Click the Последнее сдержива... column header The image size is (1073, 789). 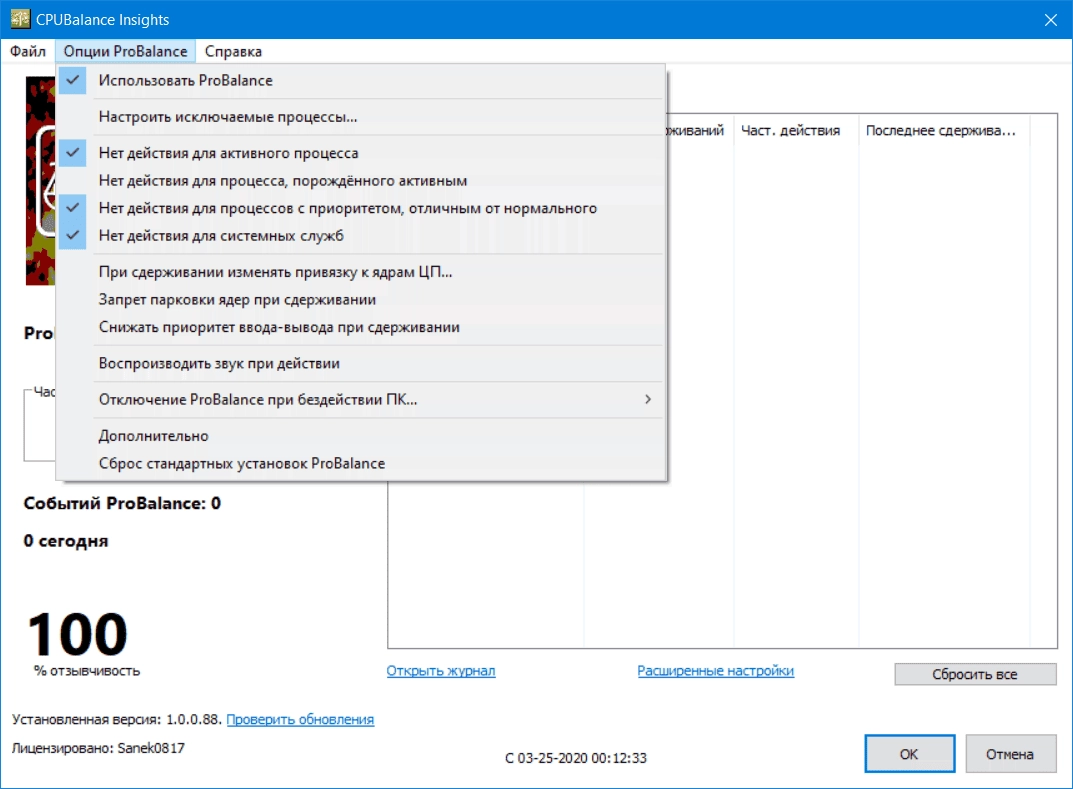944,131
